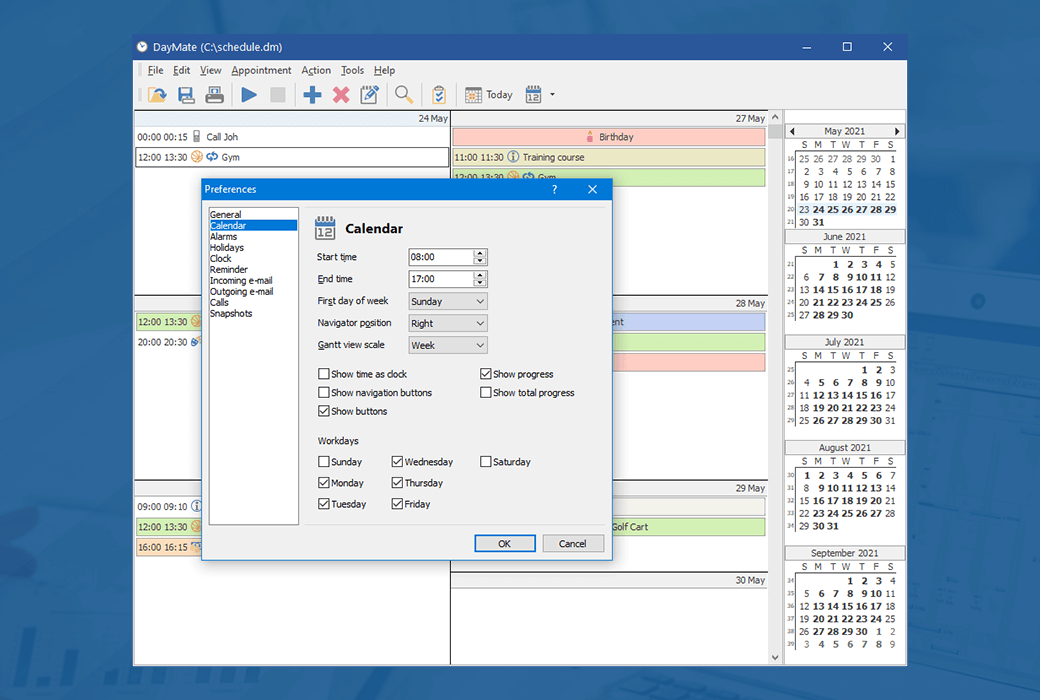Open First day of week dropdown
This screenshot has width=1040, height=700.
coord(448,301)
